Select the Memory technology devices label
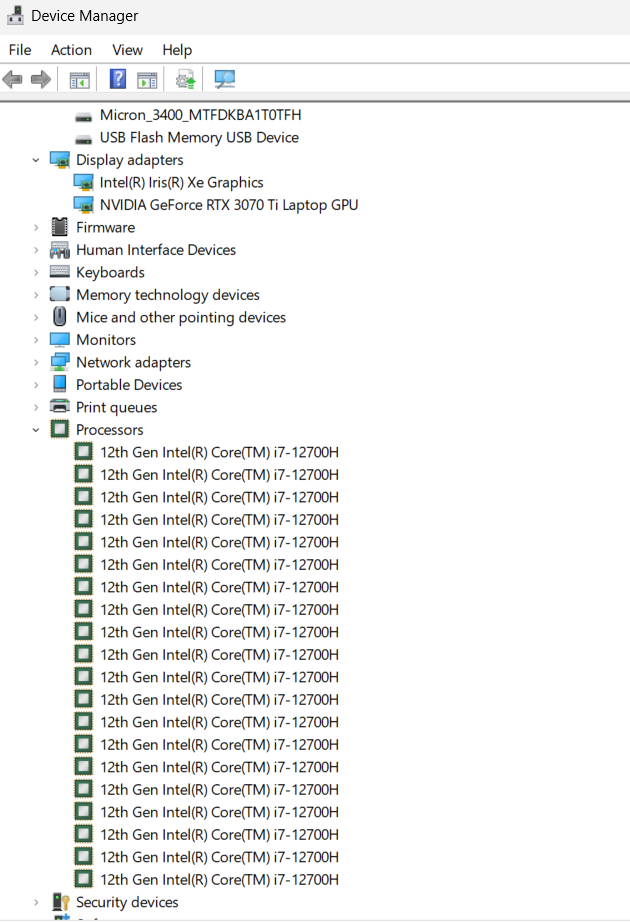The image size is (630, 922). point(168,295)
